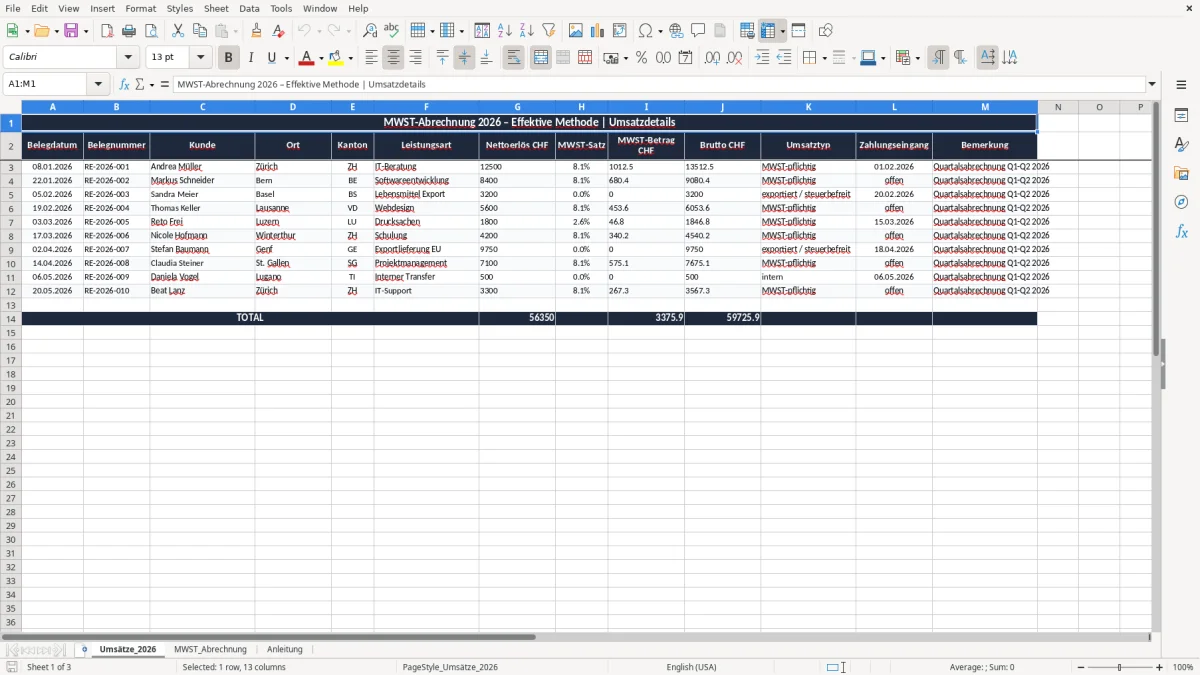Insert a Comment using toolbar icon
1200x675 pixels.
click(698, 31)
